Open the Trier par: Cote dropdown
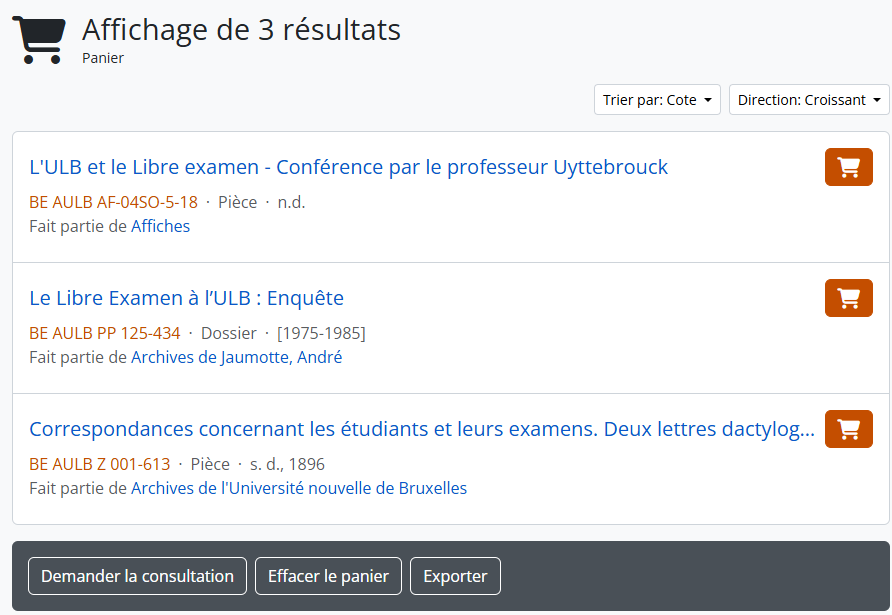Image resolution: width=892 pixels, height=615 pixels. tap(657, 100)
